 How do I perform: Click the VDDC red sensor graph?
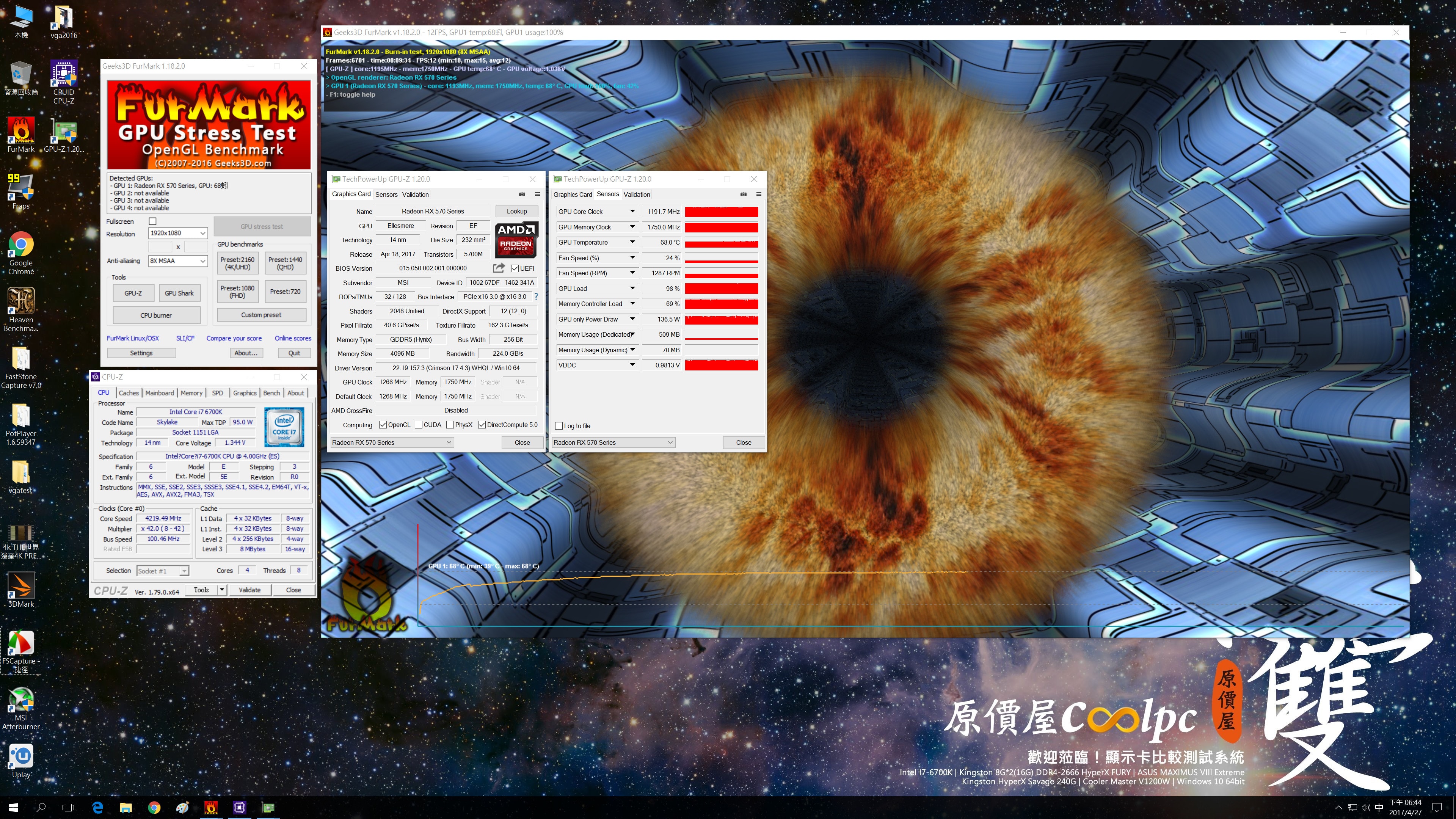click(x=721, y=365)
